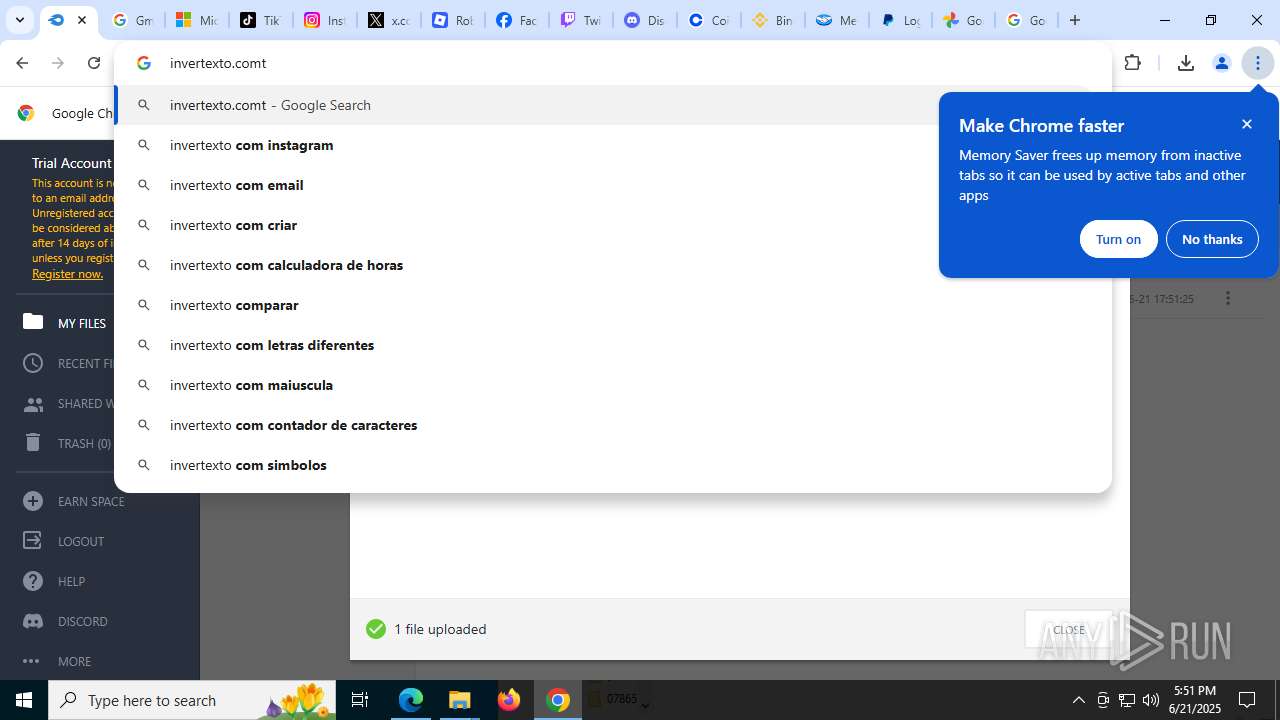Image resolution: width=1280 pixels, height=720 pixels.
Task: Select the 'invertexto com criar' suggestion
Action: pyautogui.click(x=612, y=225)
